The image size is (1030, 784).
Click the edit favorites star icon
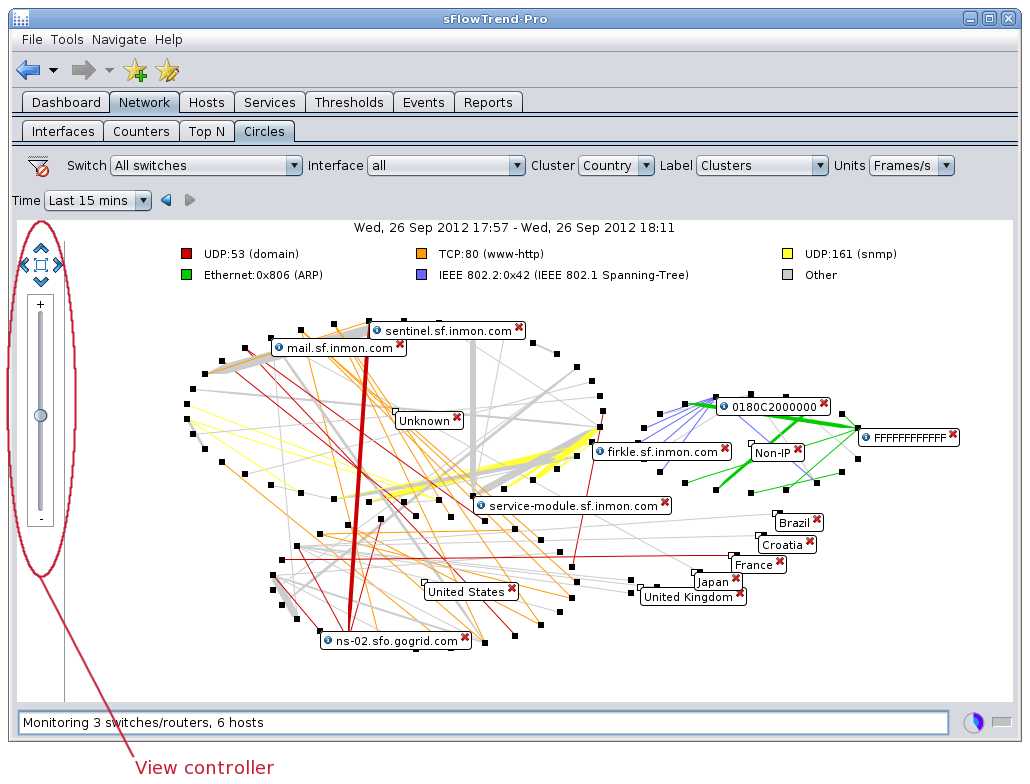click(x=167, y=70)
